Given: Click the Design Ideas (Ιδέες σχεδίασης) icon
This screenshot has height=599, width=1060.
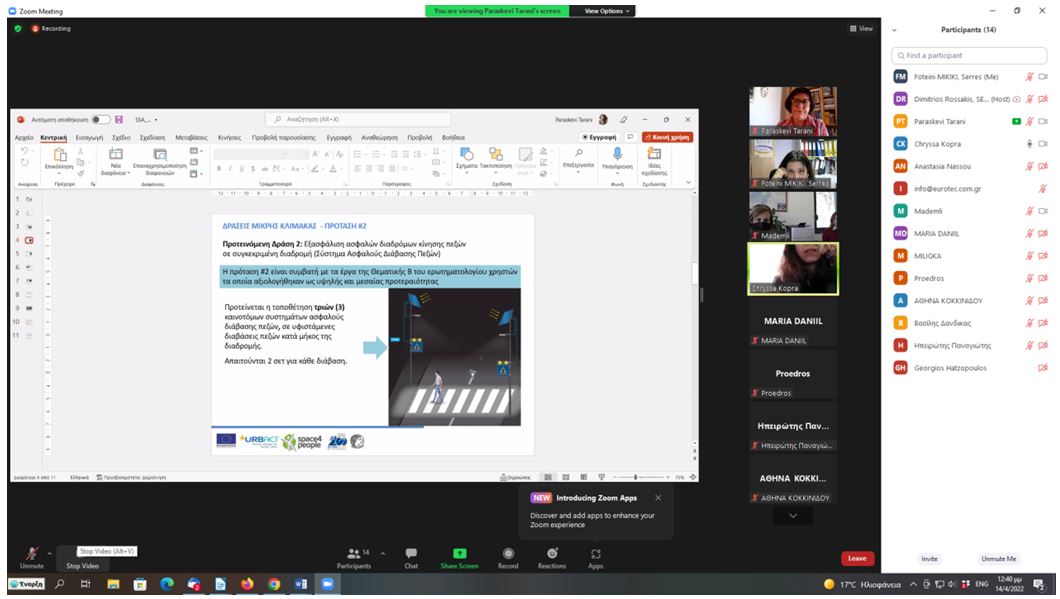Looking at the screenshot, I should point(654,154).
